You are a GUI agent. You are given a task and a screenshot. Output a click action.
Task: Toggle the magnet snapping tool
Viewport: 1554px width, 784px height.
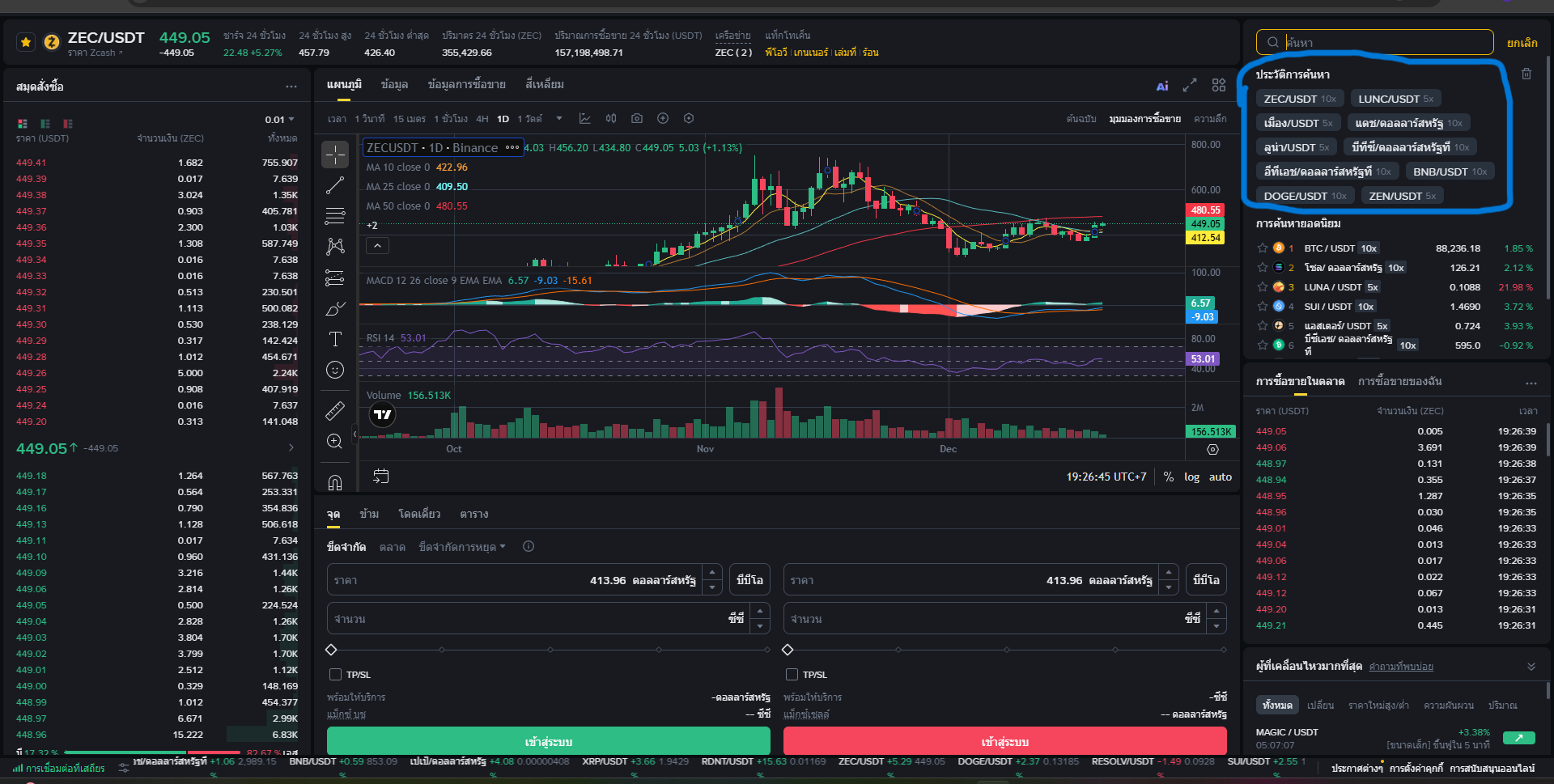(x=335, y=482)
